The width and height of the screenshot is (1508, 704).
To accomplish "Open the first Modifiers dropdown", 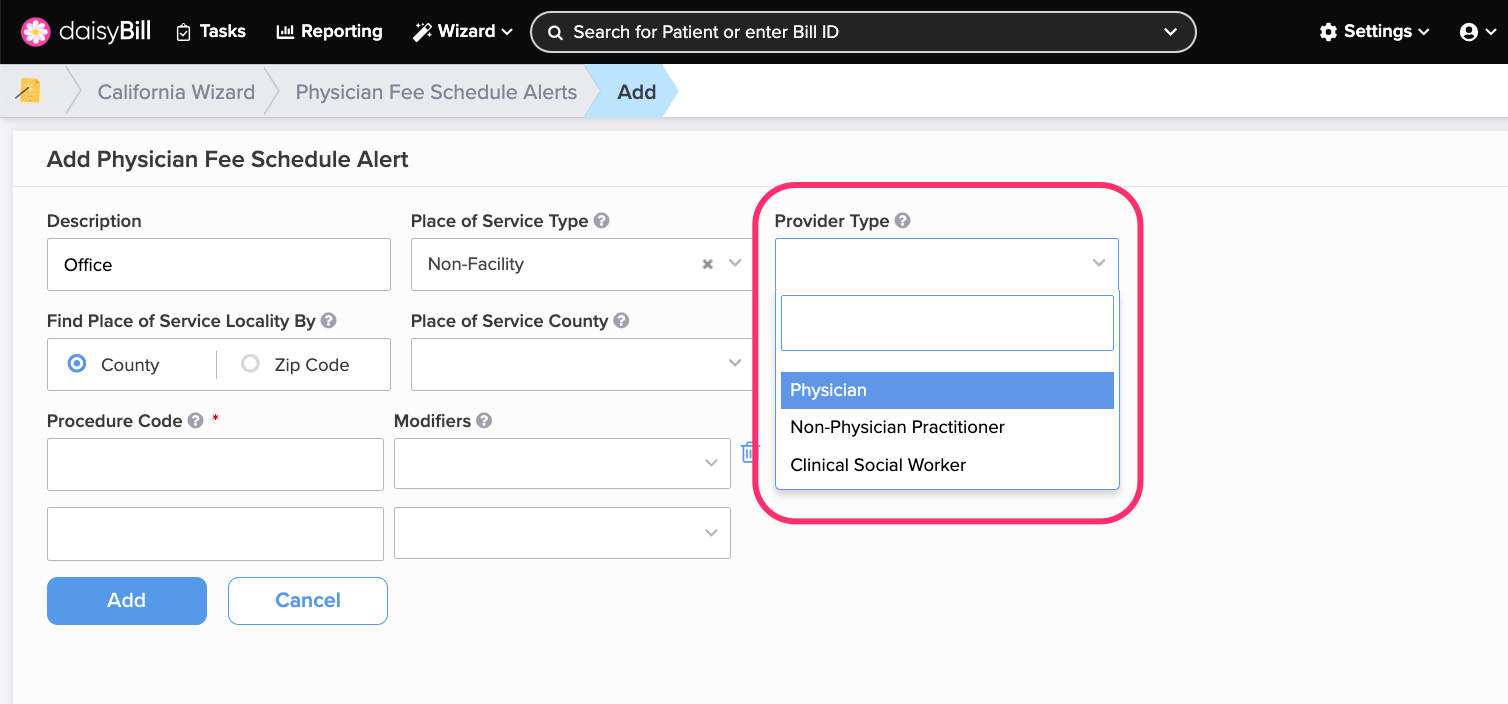I will (562, 463).
